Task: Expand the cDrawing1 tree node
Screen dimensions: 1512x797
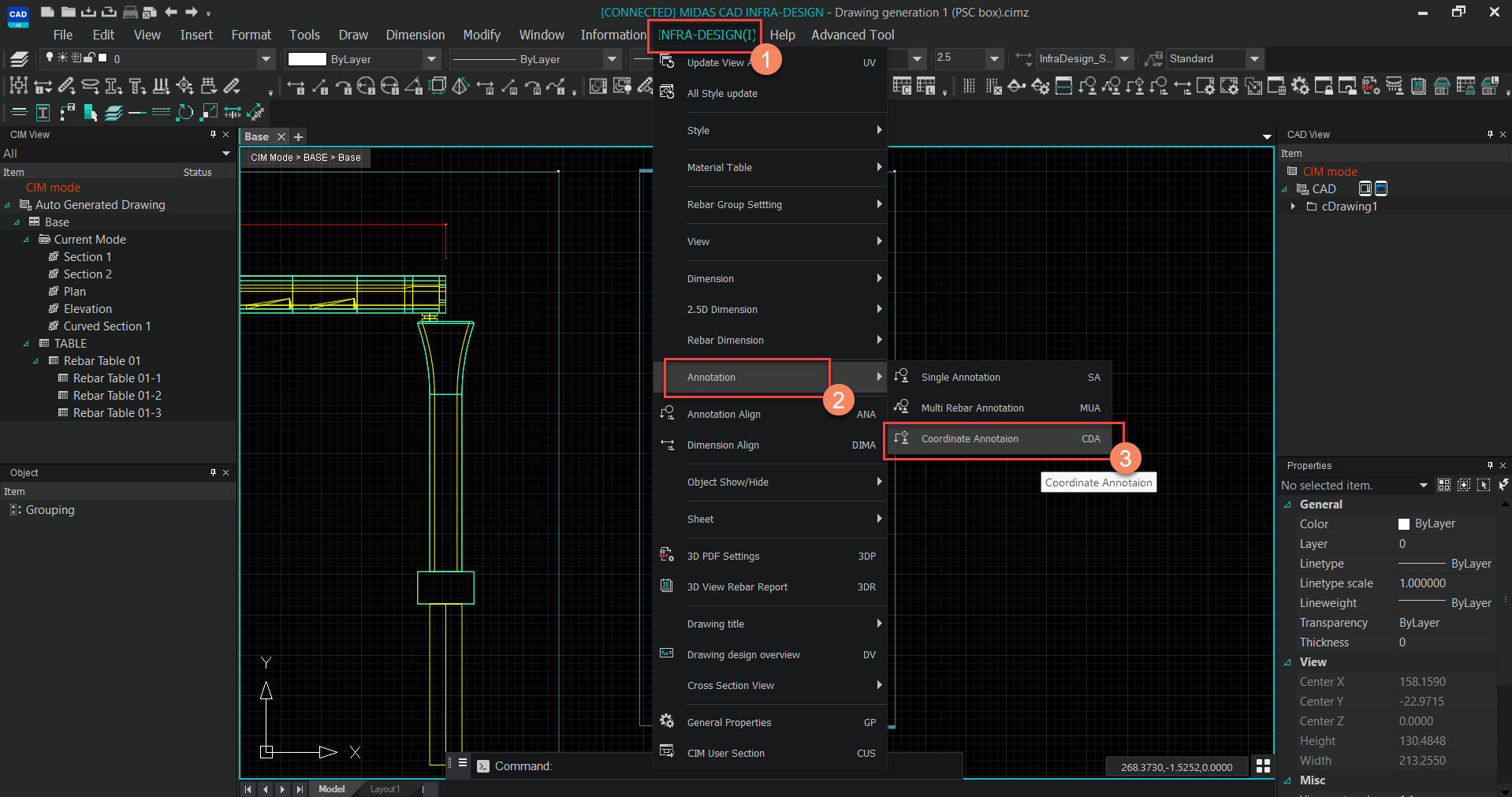Action: pos(1294,207)
